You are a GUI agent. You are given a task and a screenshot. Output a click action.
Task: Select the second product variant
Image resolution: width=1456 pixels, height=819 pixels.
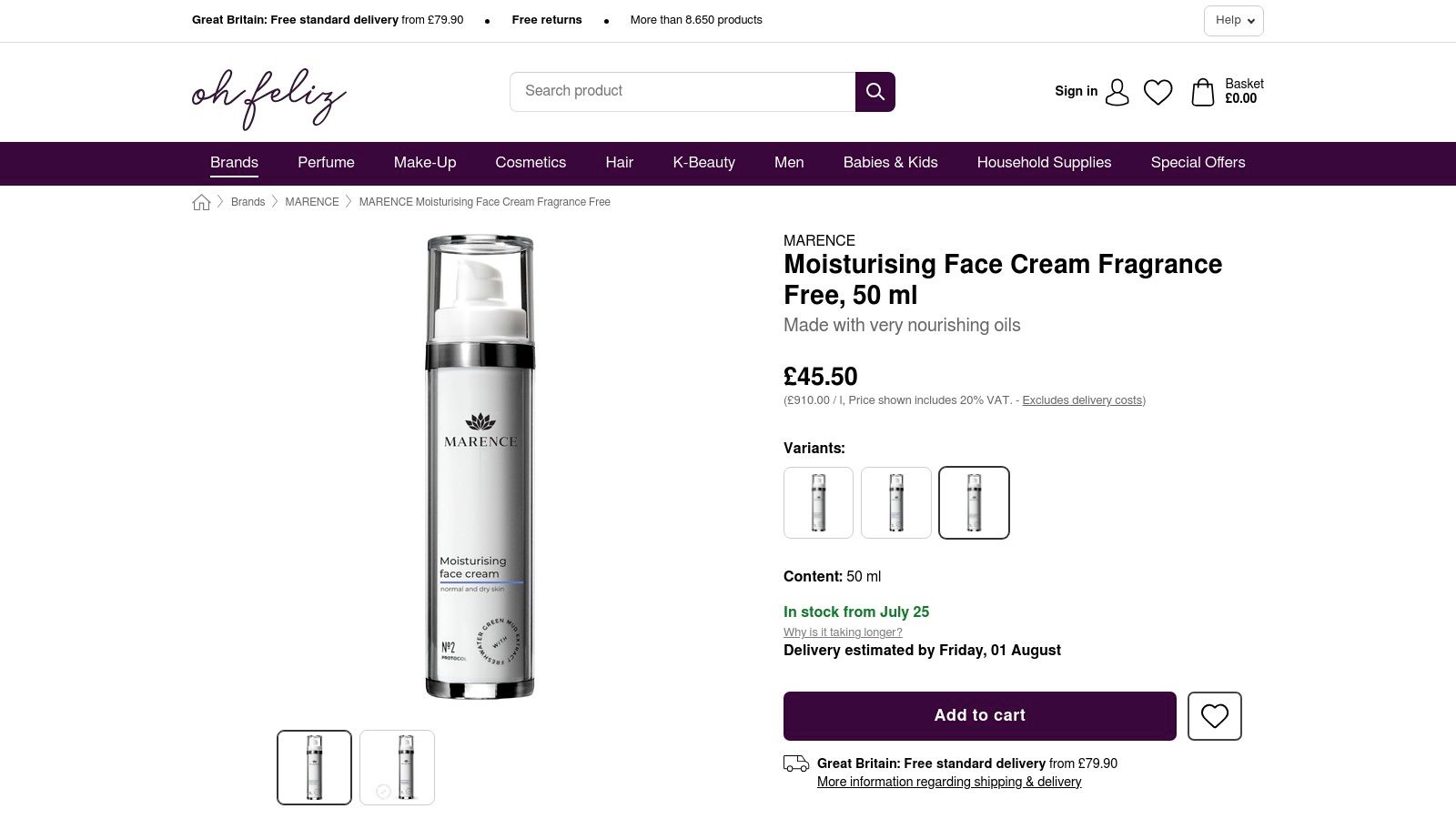(896, 502)
